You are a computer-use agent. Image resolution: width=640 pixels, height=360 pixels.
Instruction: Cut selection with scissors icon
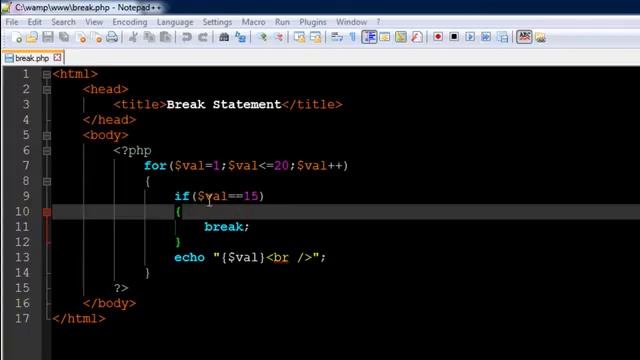[133, 38]
